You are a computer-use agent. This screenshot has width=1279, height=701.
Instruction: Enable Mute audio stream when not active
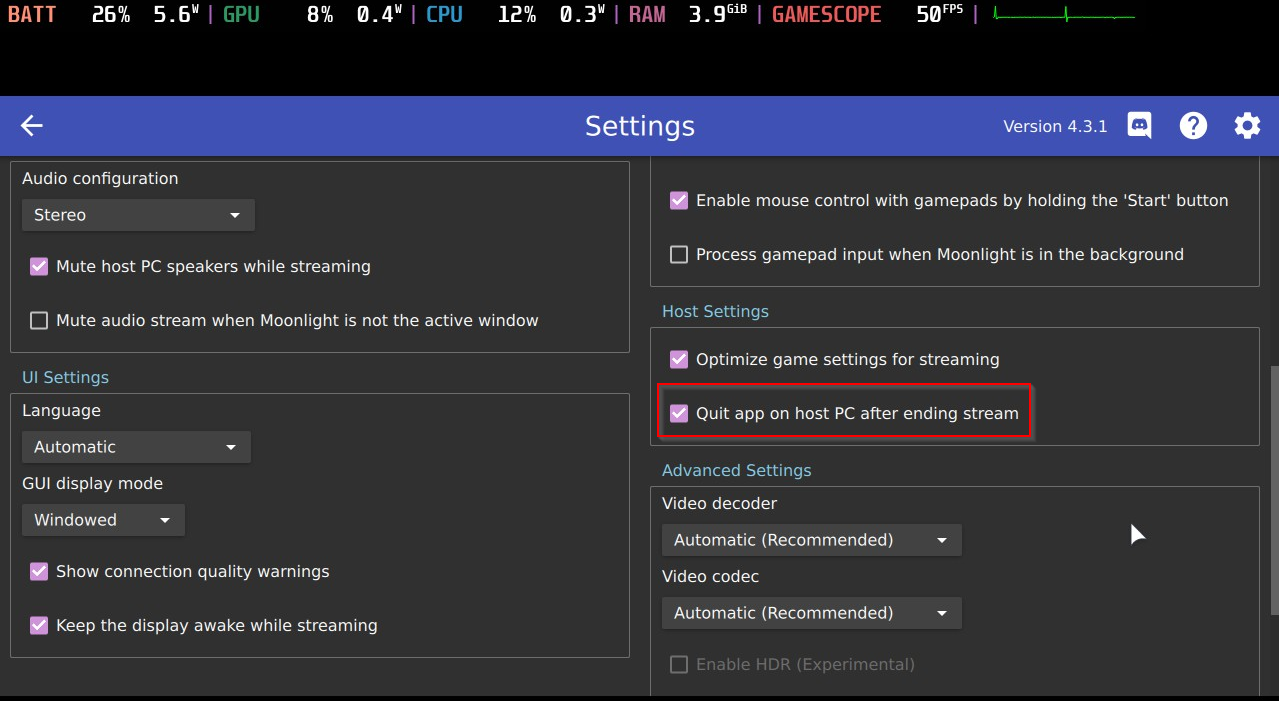pos(39,321)
